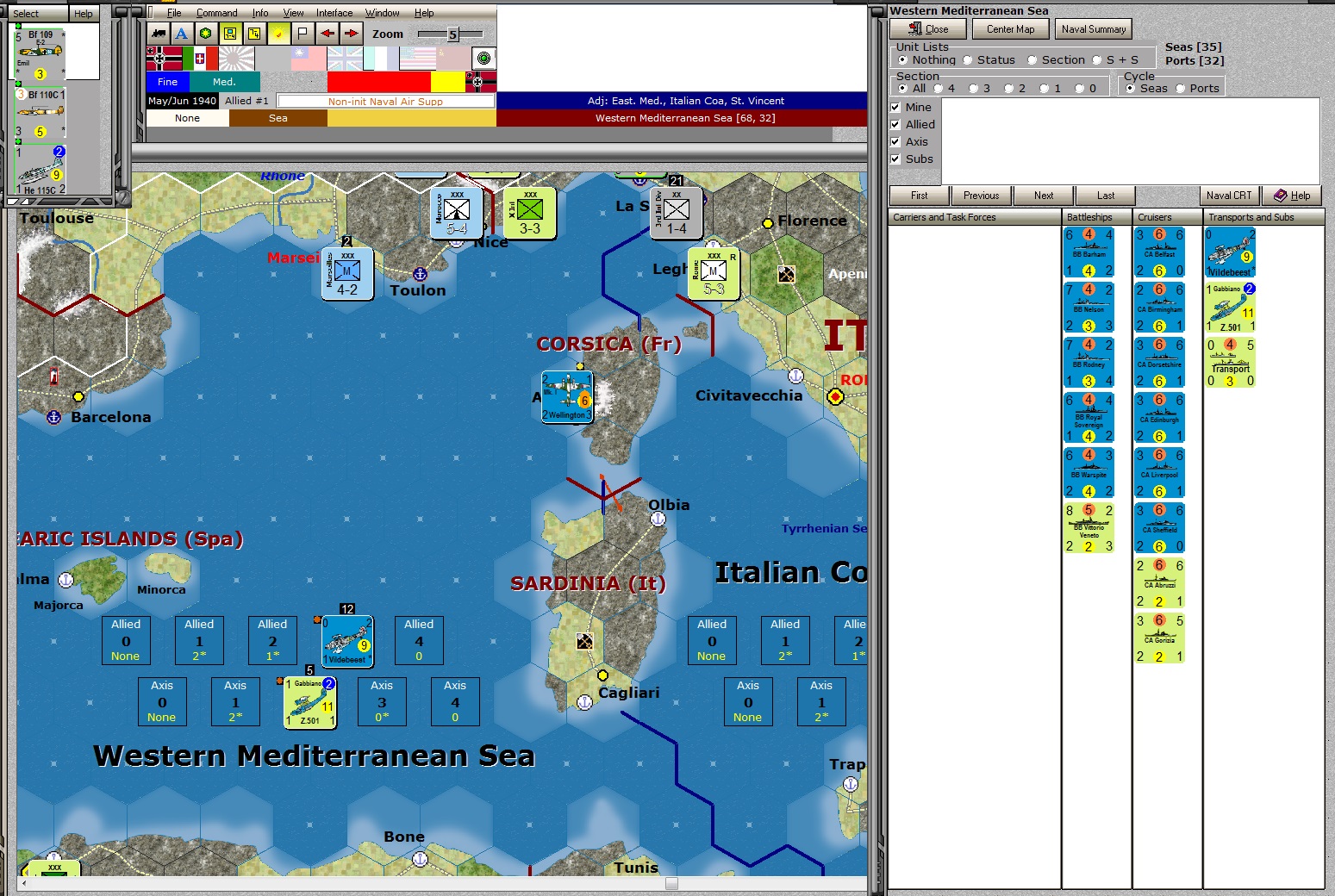Image resolution: width=1335 pixels, height=896 pixels.
Task: Open the Interface menu
Action: (334, 13)
